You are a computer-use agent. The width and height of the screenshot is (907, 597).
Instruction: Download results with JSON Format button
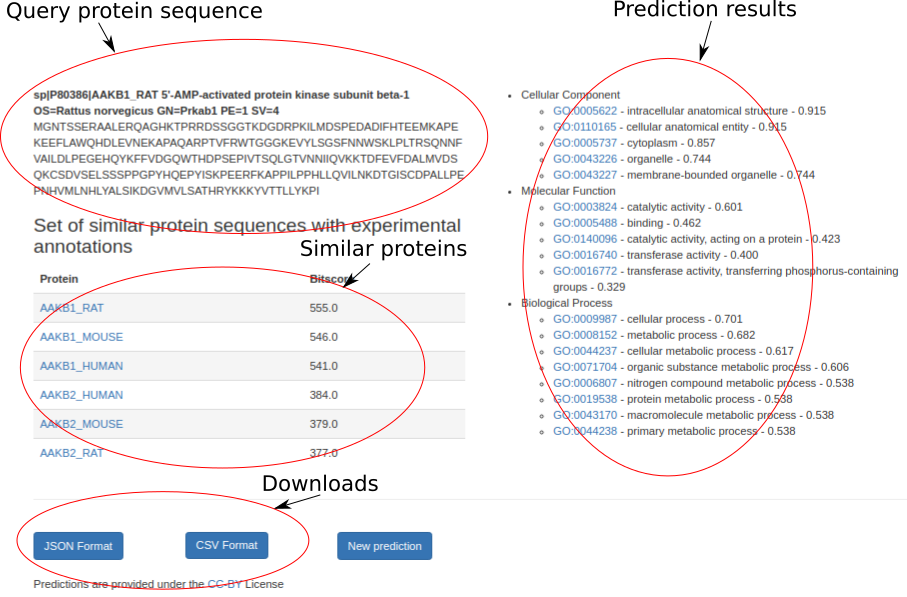point(78,546)
